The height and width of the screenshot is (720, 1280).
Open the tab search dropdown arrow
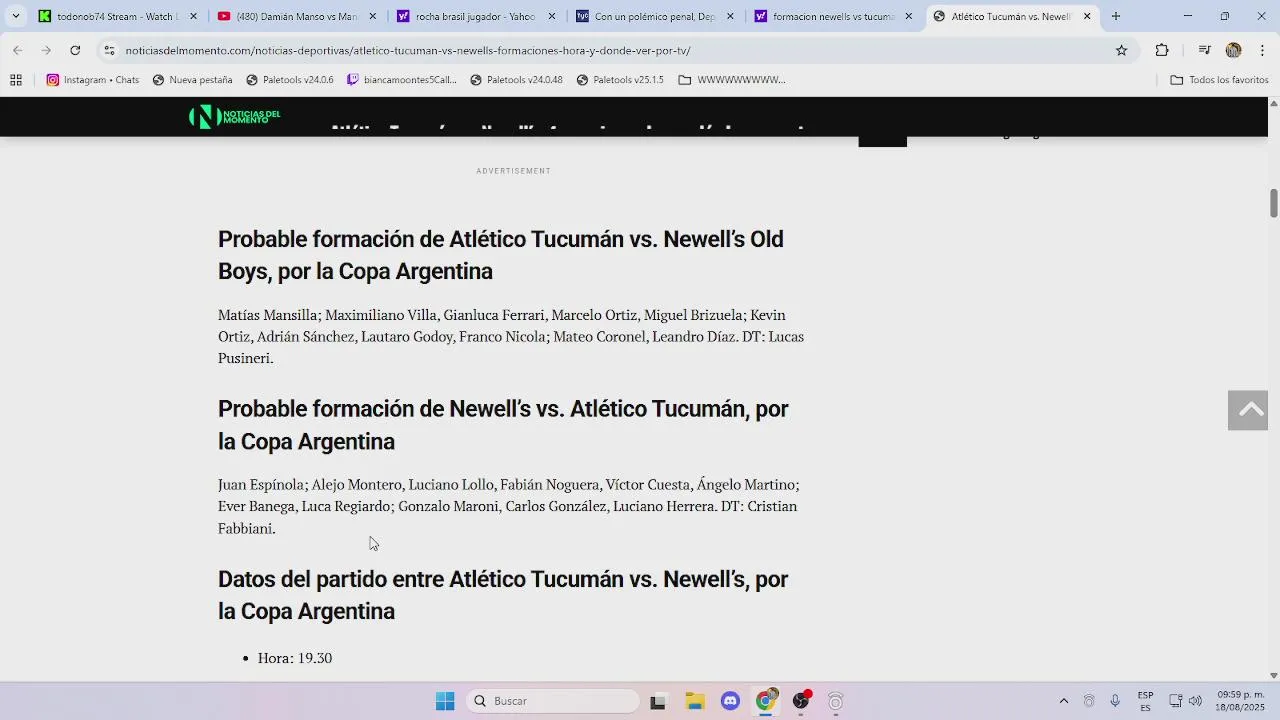pyautogui.click(x=16, y=16)
